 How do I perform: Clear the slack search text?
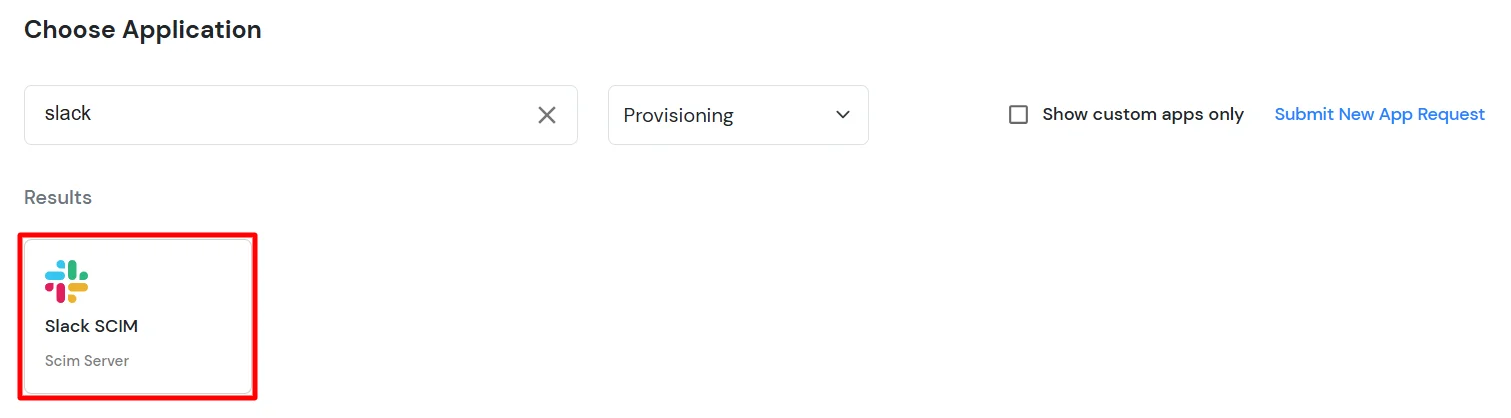click(547, 115)
